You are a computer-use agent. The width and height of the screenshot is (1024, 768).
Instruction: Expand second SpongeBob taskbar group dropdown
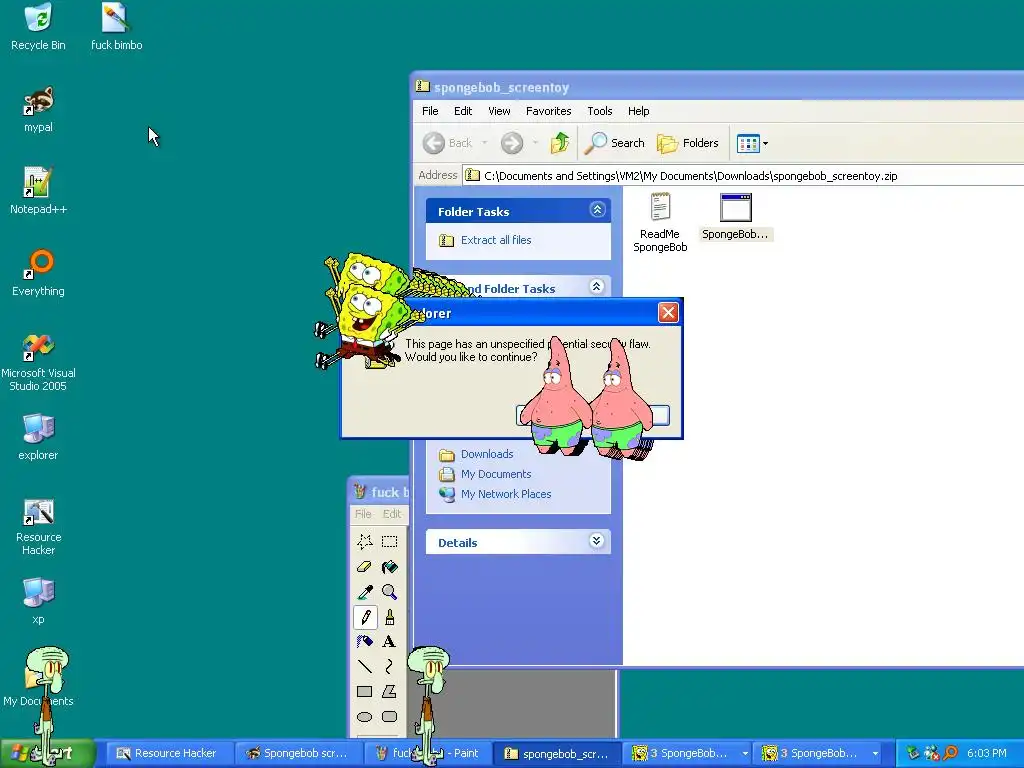click(875, 753)
